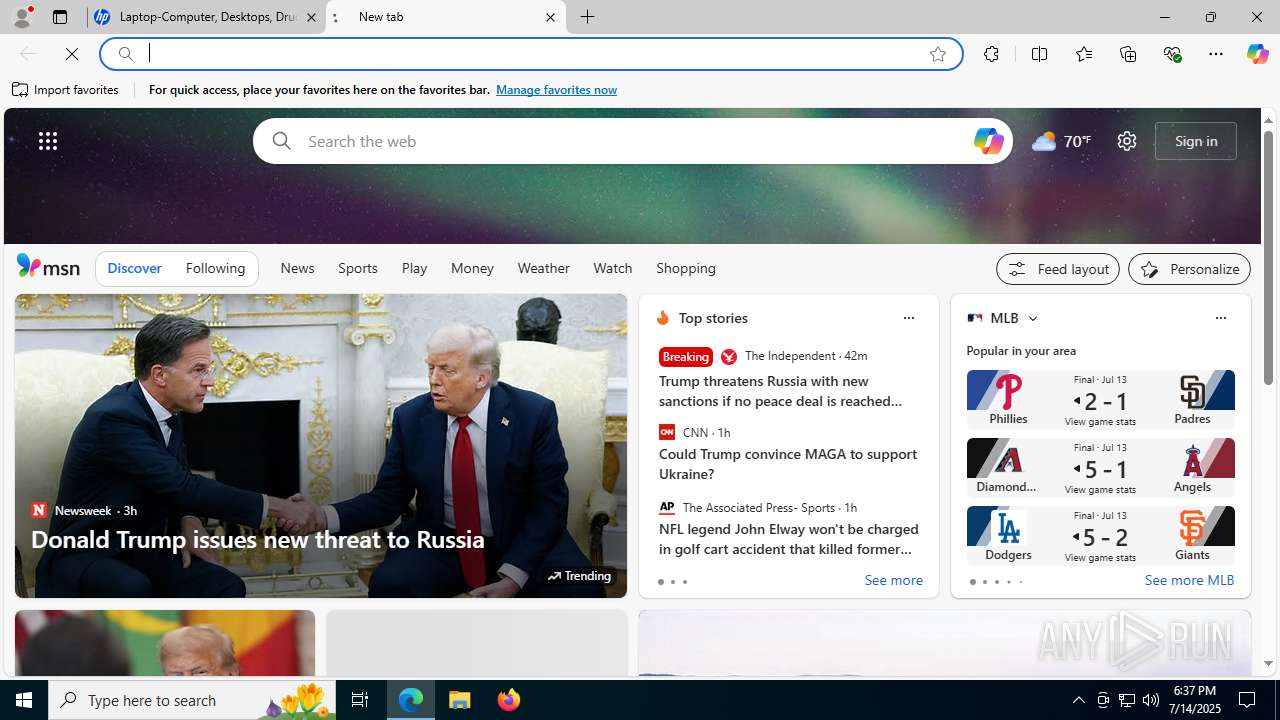Open the Windows Start menu

tap(24, 700)
